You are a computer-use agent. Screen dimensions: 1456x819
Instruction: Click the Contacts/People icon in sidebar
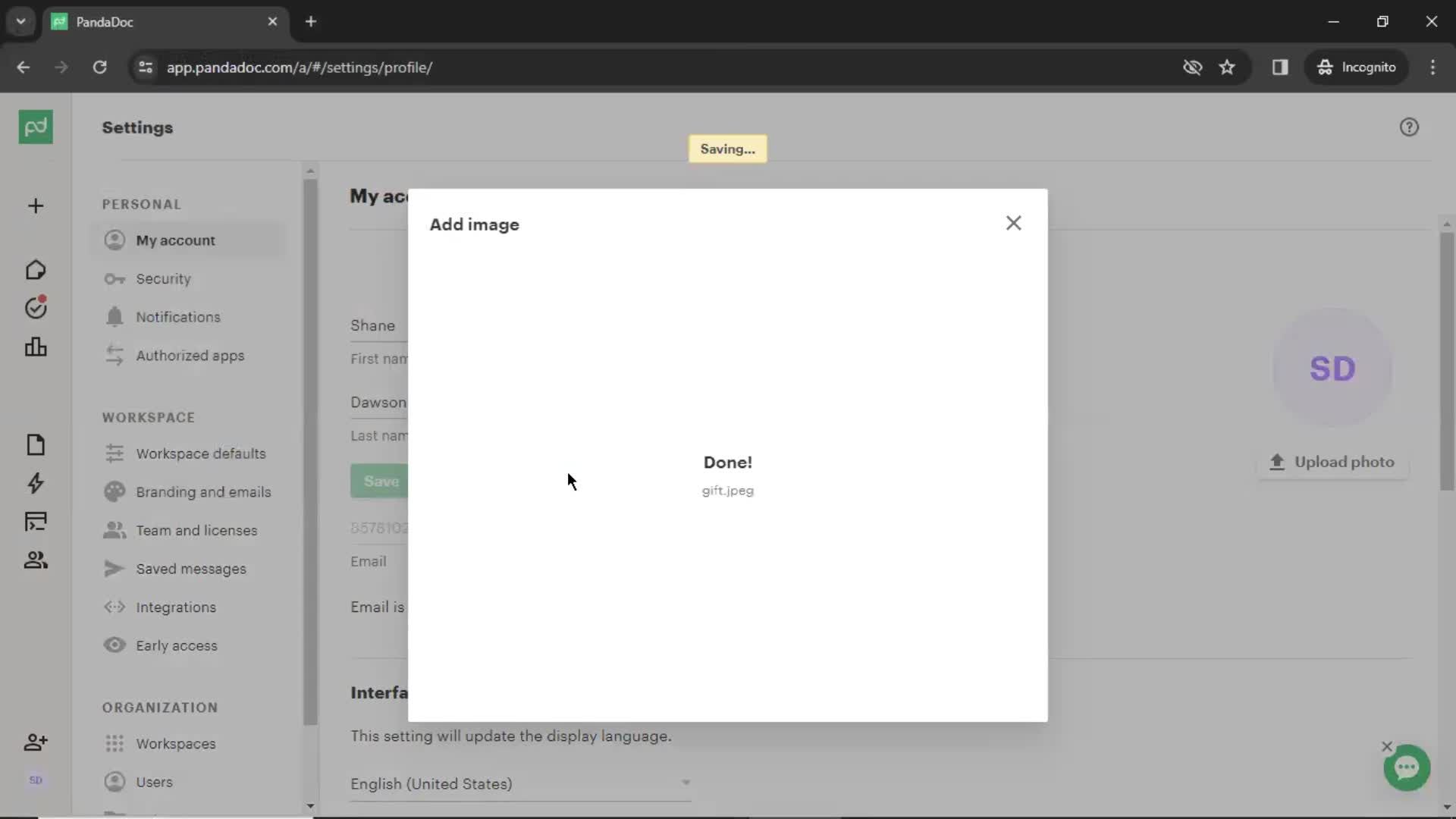(x=35, y=559)
